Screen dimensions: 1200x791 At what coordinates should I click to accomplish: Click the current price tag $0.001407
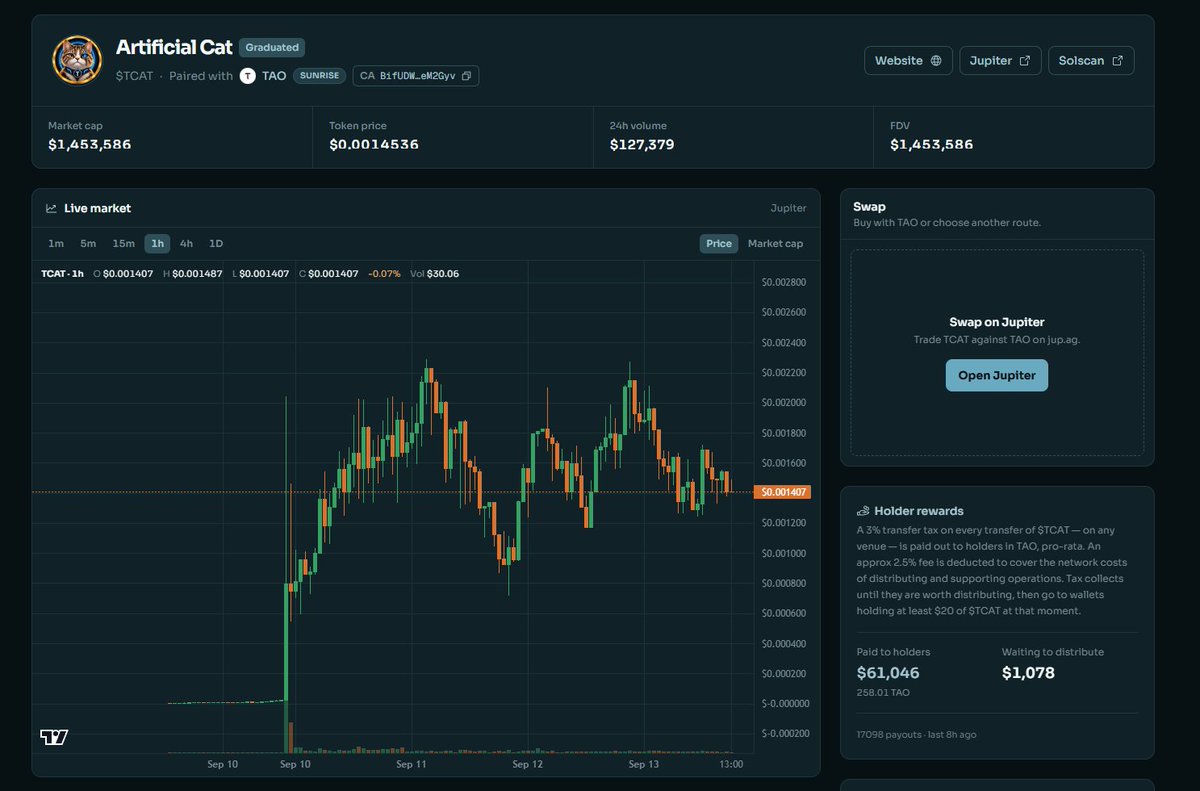click(784, 492)
